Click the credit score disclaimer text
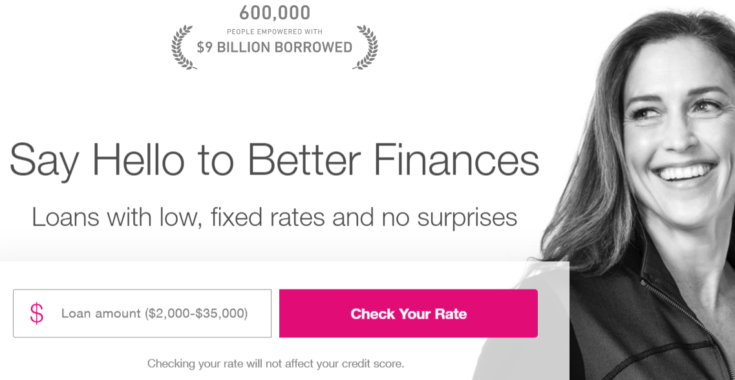 click(x=276, y=364)
